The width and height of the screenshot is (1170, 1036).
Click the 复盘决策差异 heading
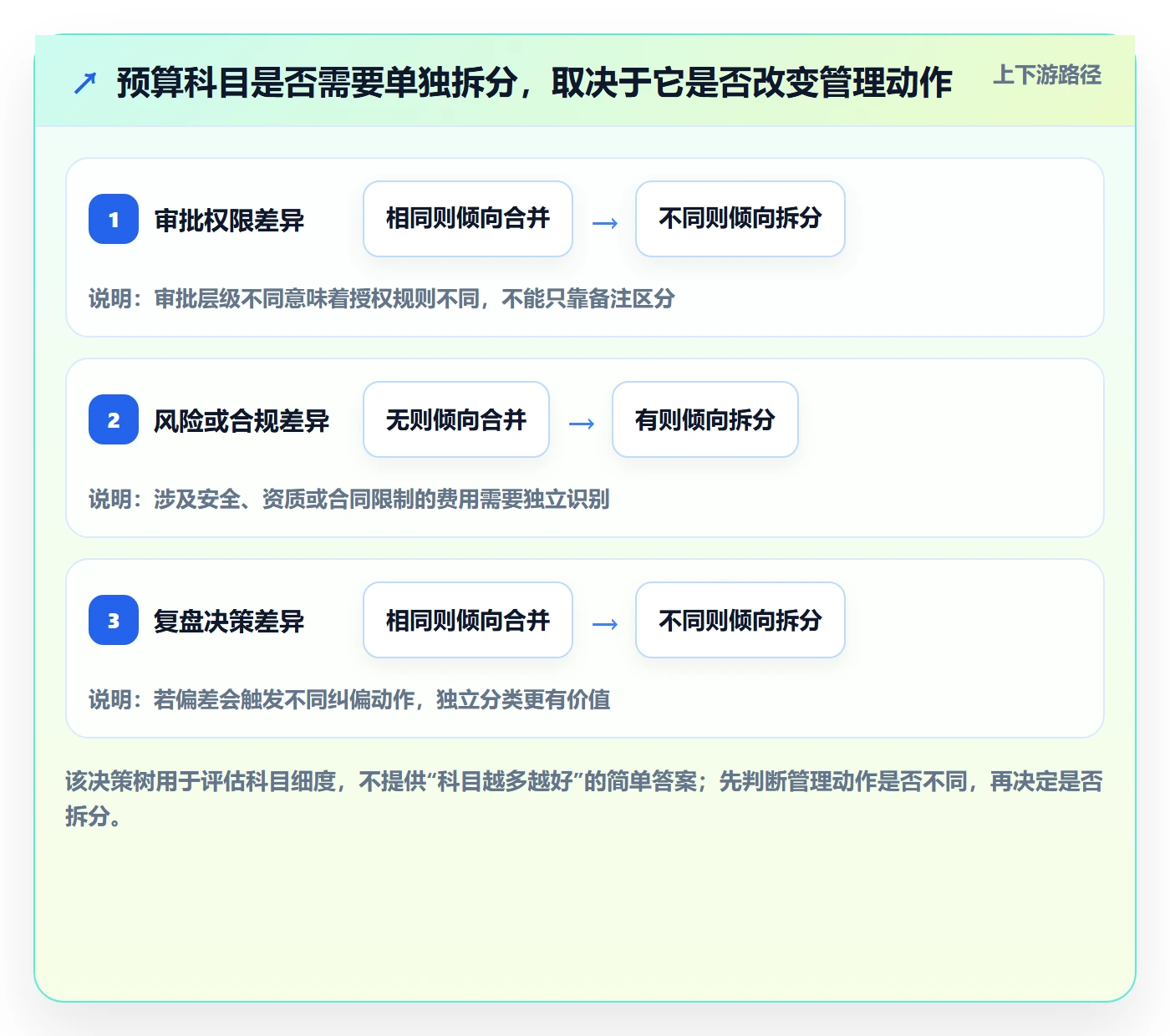click(x=229, y=622)
